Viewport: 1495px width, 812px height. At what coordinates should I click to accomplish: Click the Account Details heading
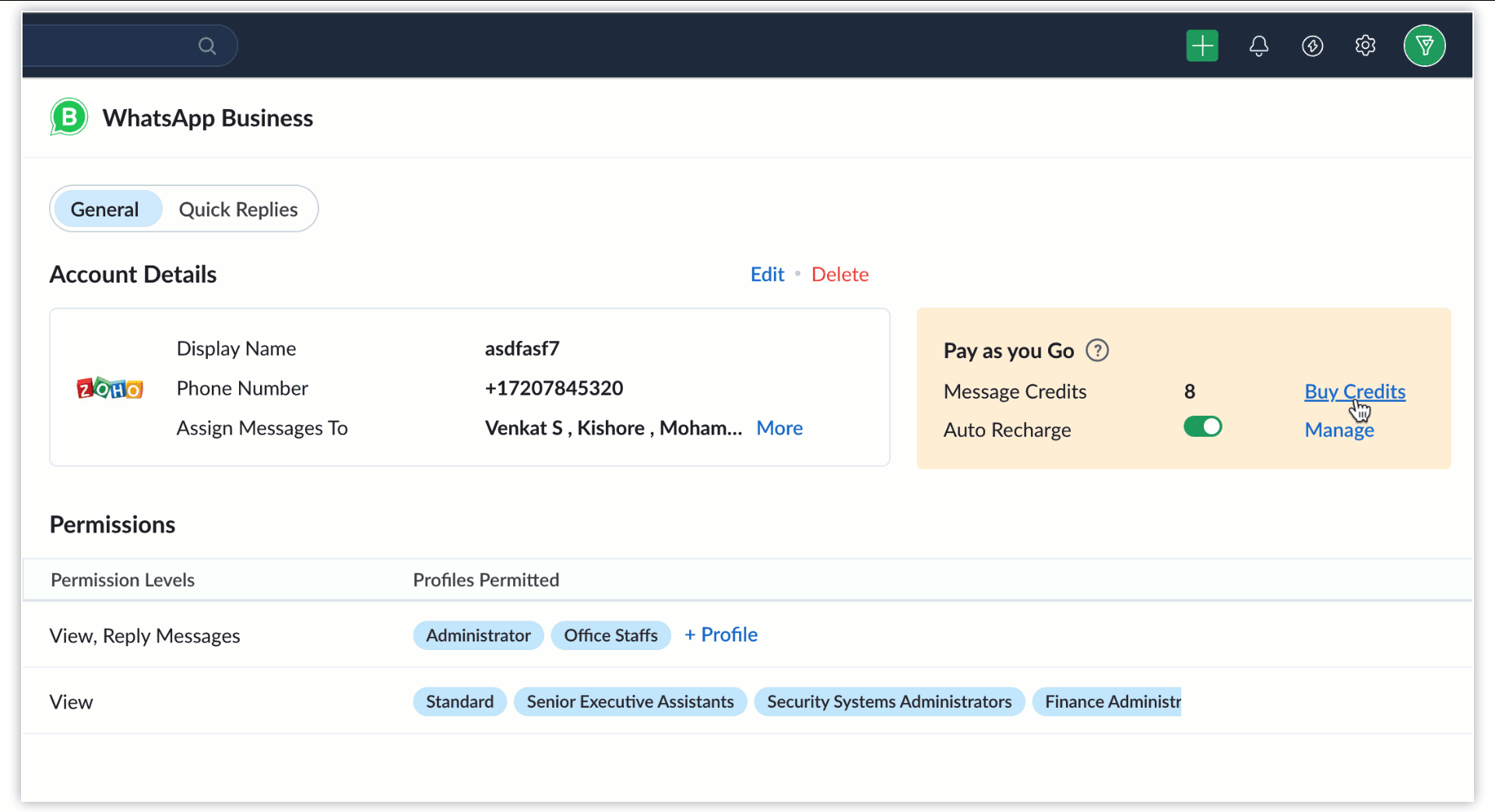(x=133, y=274)
